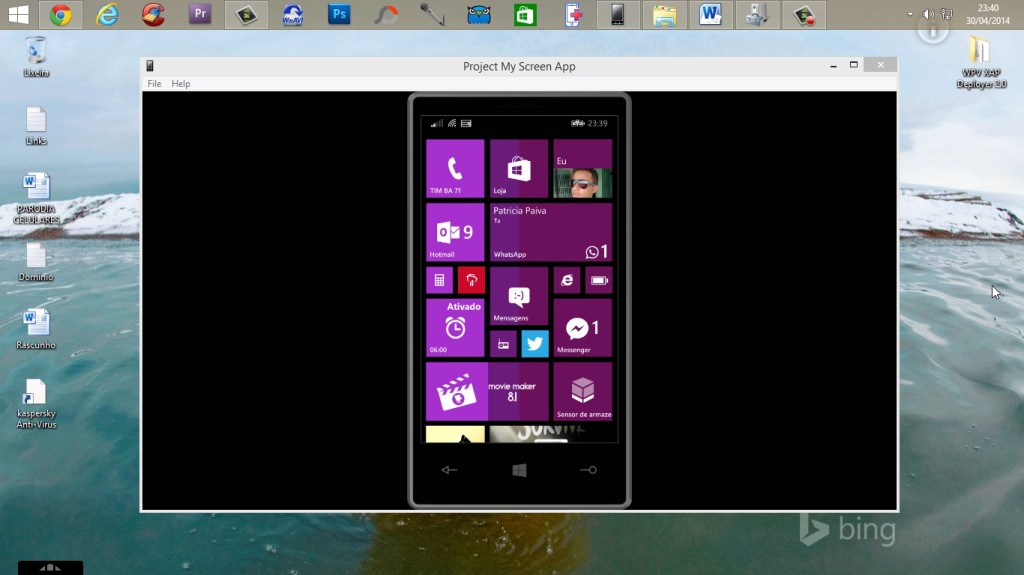Screen dimensions: 1024x575
Task: Click the clock showing 23:40
Action: click(x=987, y=14)
